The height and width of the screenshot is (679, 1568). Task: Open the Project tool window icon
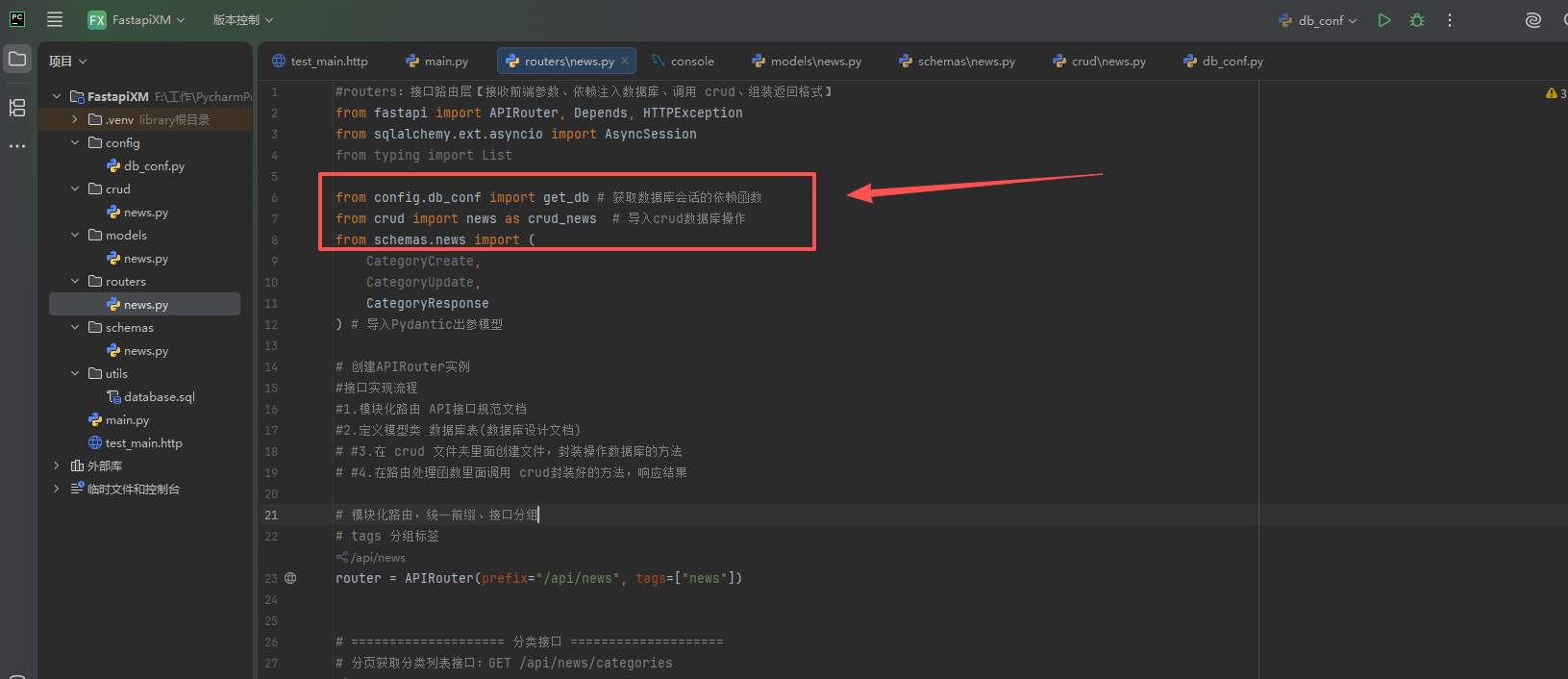coord(17,59)
